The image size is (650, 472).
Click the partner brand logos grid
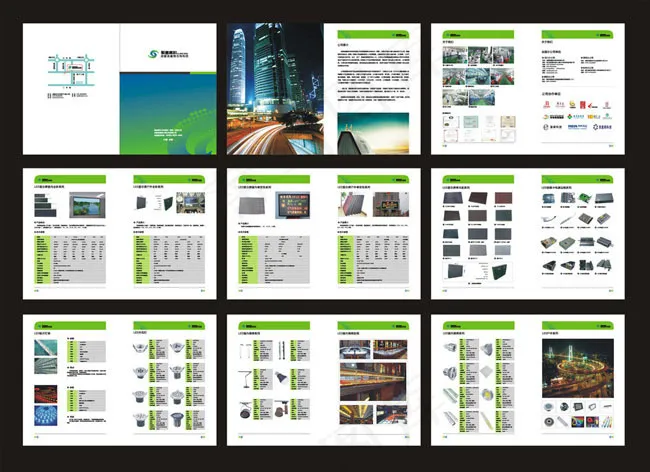pyautogui.click(x=577, y=116)
